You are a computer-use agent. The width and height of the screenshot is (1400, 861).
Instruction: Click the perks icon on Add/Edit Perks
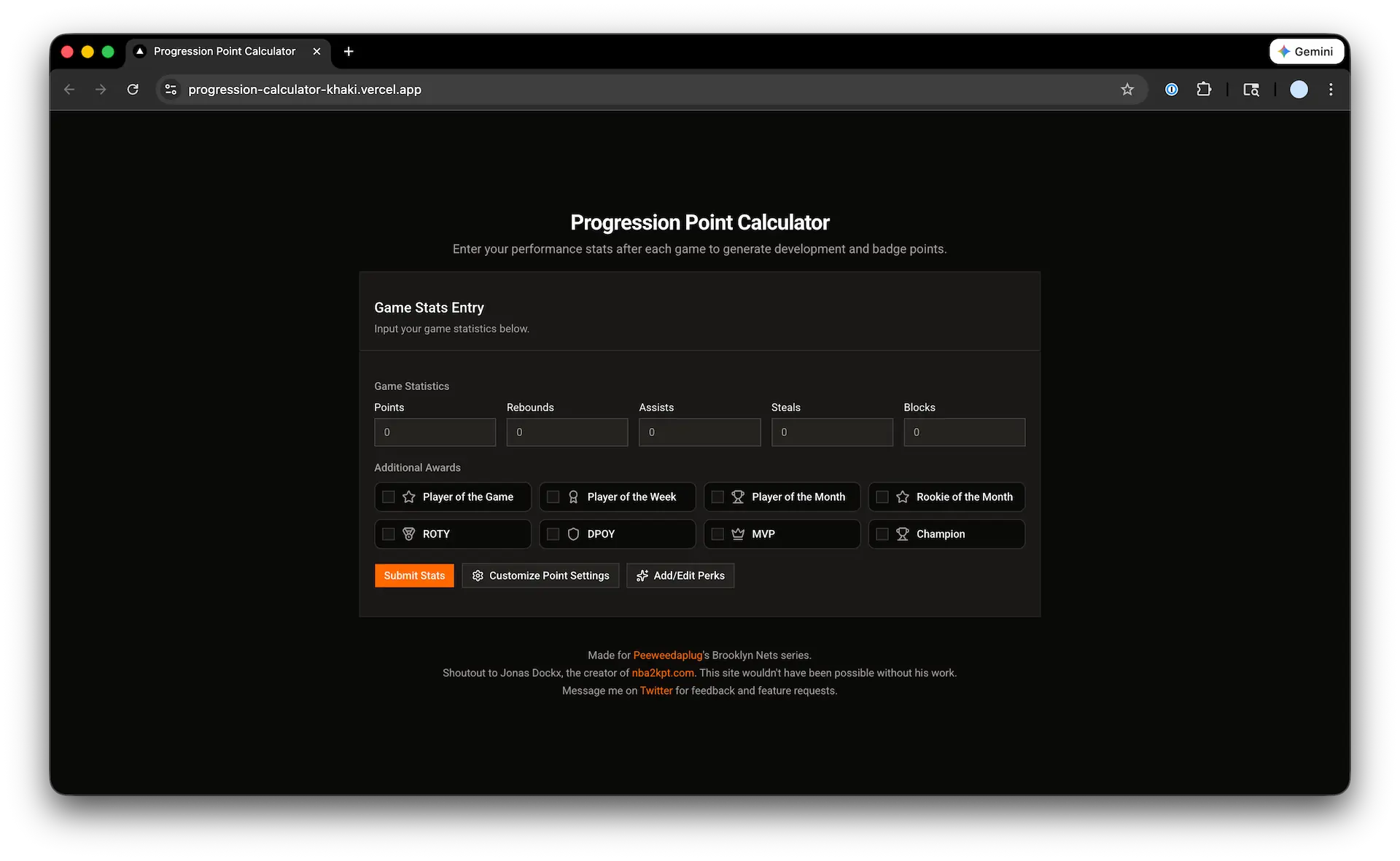click(x=642, y=575)
